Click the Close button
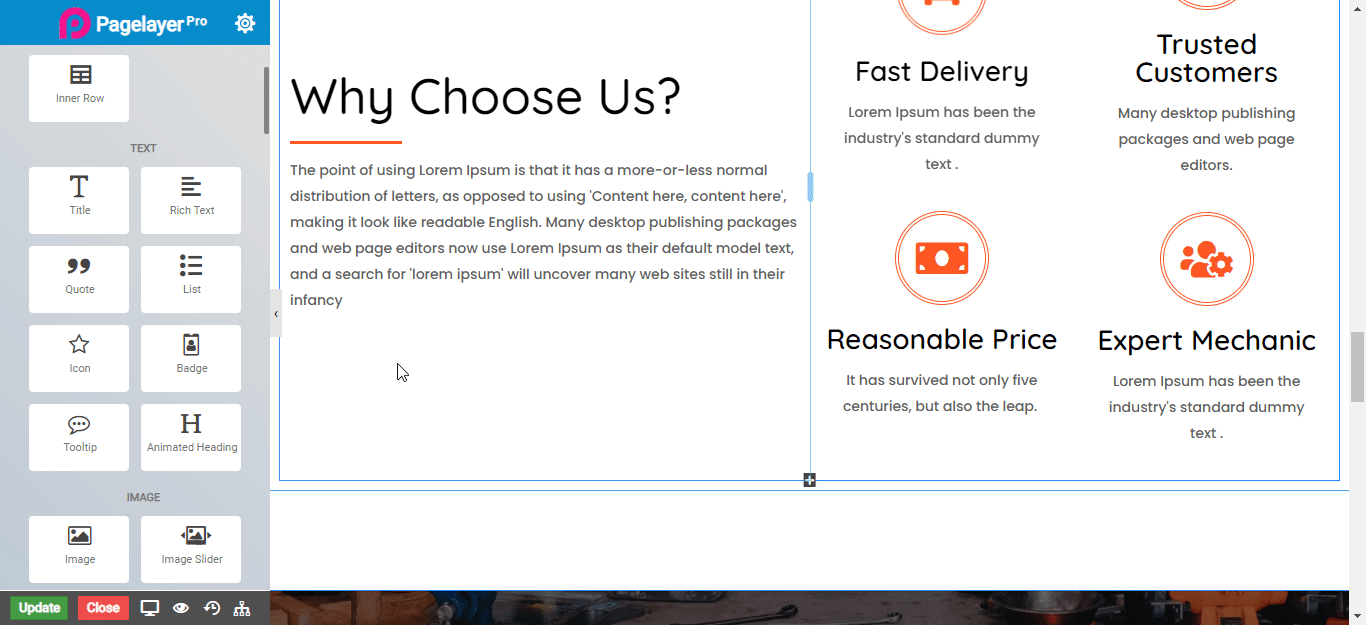Image resolution: width=1366 pixels, height=625 pixels. [103, 608]
